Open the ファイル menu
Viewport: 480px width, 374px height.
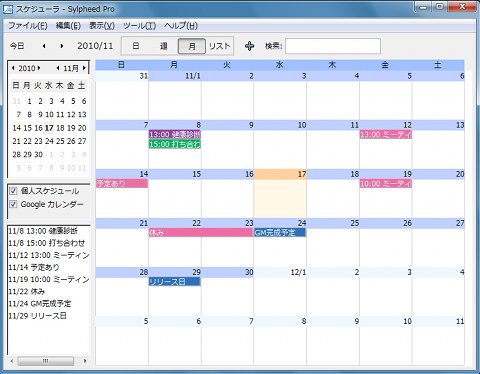28,26
